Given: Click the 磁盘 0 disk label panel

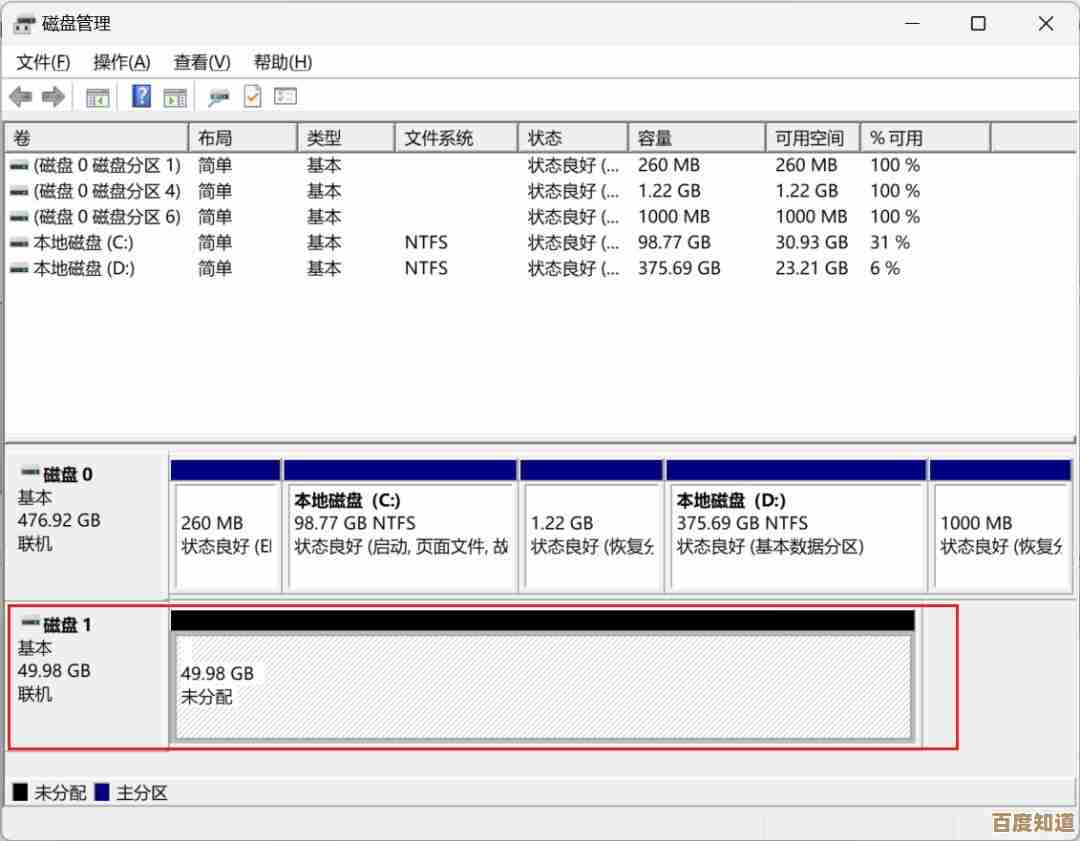Looking at the screenshot, I should click(87, 525).
